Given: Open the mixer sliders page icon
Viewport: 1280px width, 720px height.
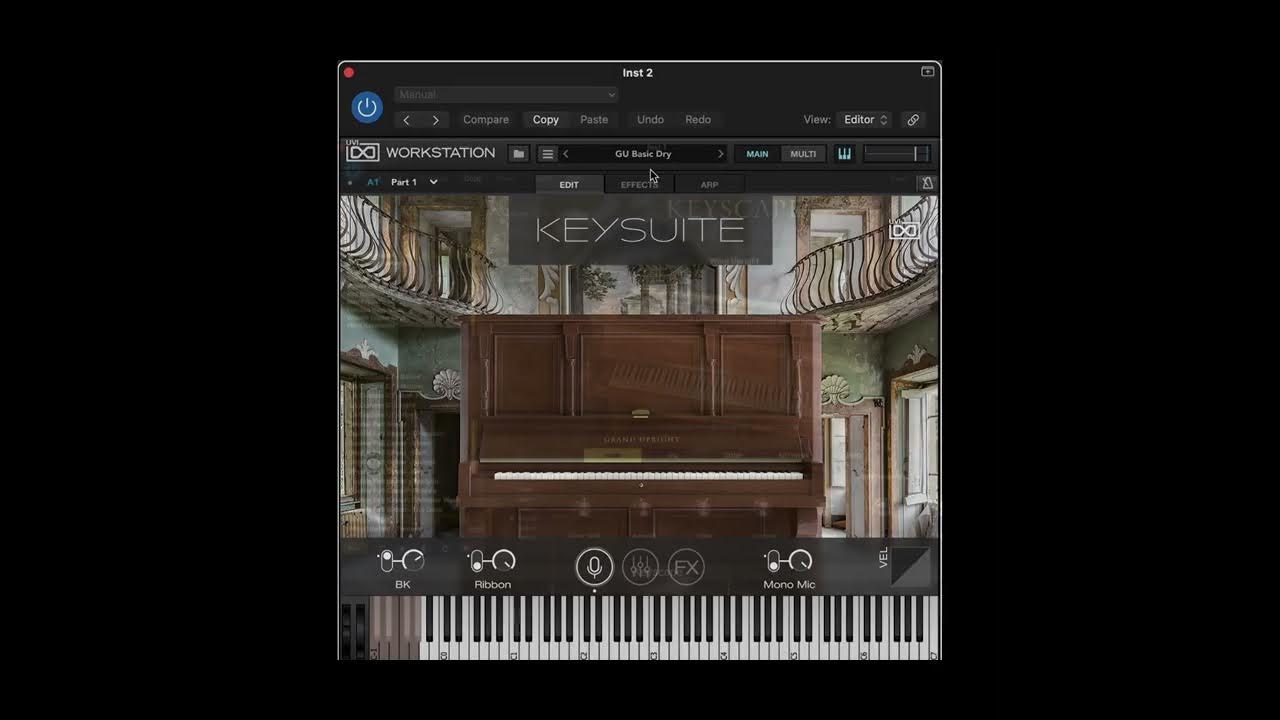Looking at the screenshot, I should coord(640,567).
